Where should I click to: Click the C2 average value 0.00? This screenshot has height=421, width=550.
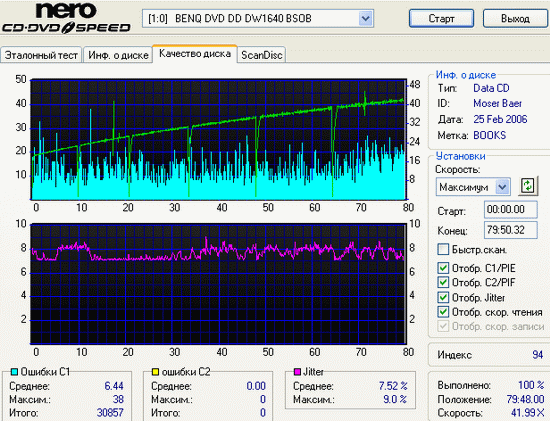point(256,386)
